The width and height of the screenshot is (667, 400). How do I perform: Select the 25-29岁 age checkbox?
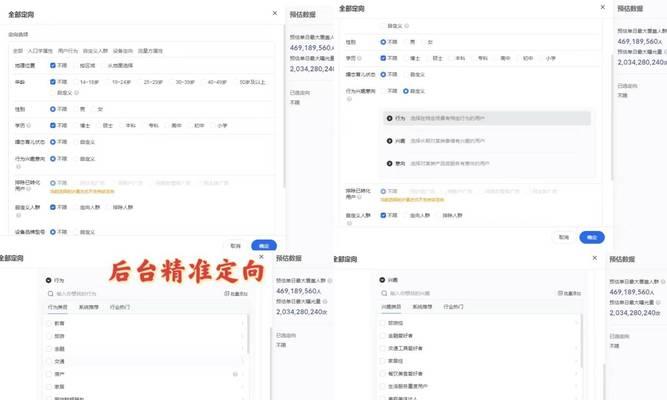pyautogui.click(x=140, y=82)
